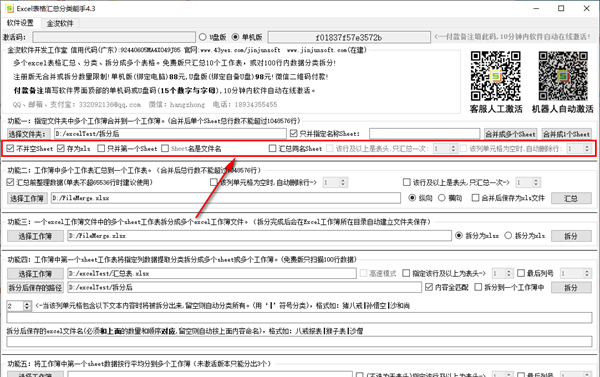This screenshot has height=377, width=600.
Task: Click the delete-row column stepper in 功能二
Action: 335,183
